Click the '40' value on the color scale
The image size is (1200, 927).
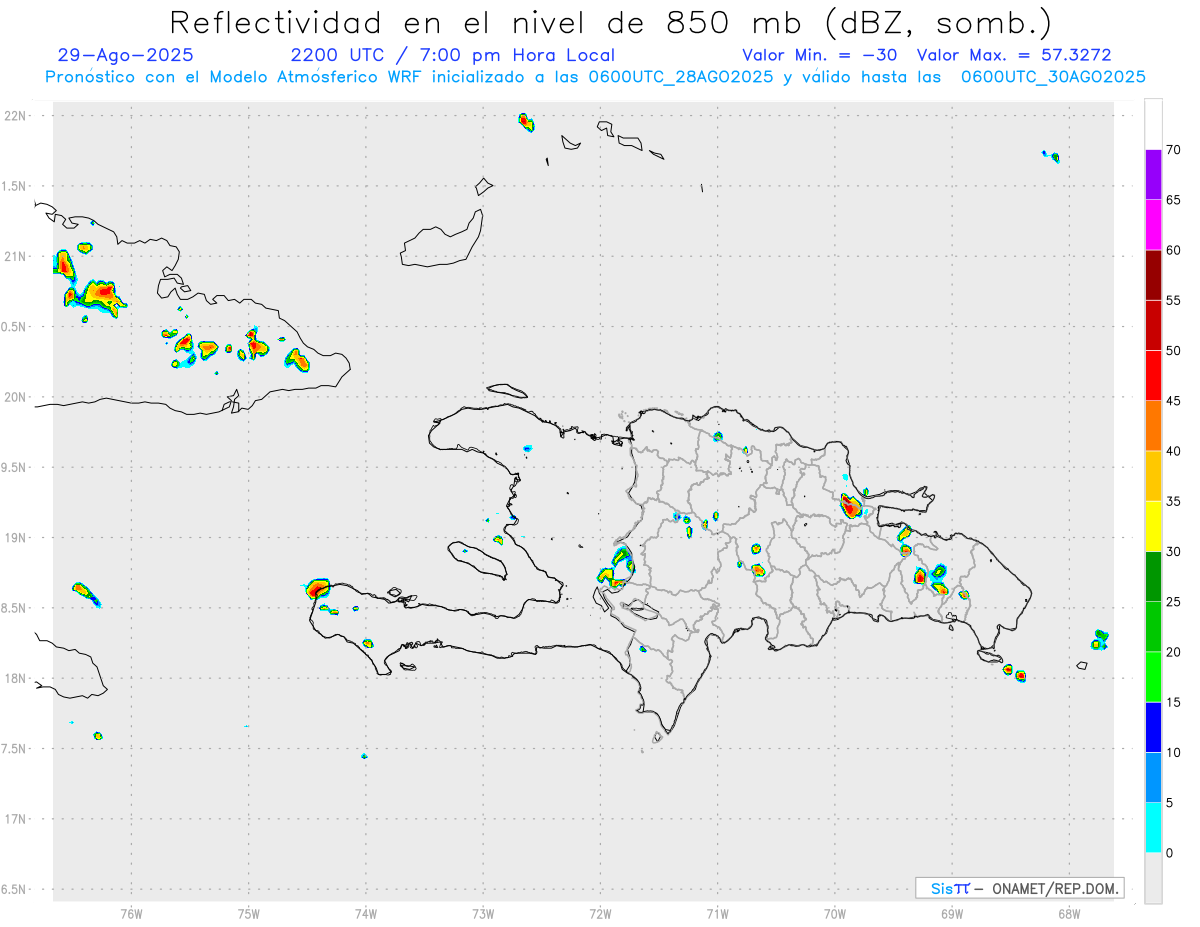point(1174,451)
